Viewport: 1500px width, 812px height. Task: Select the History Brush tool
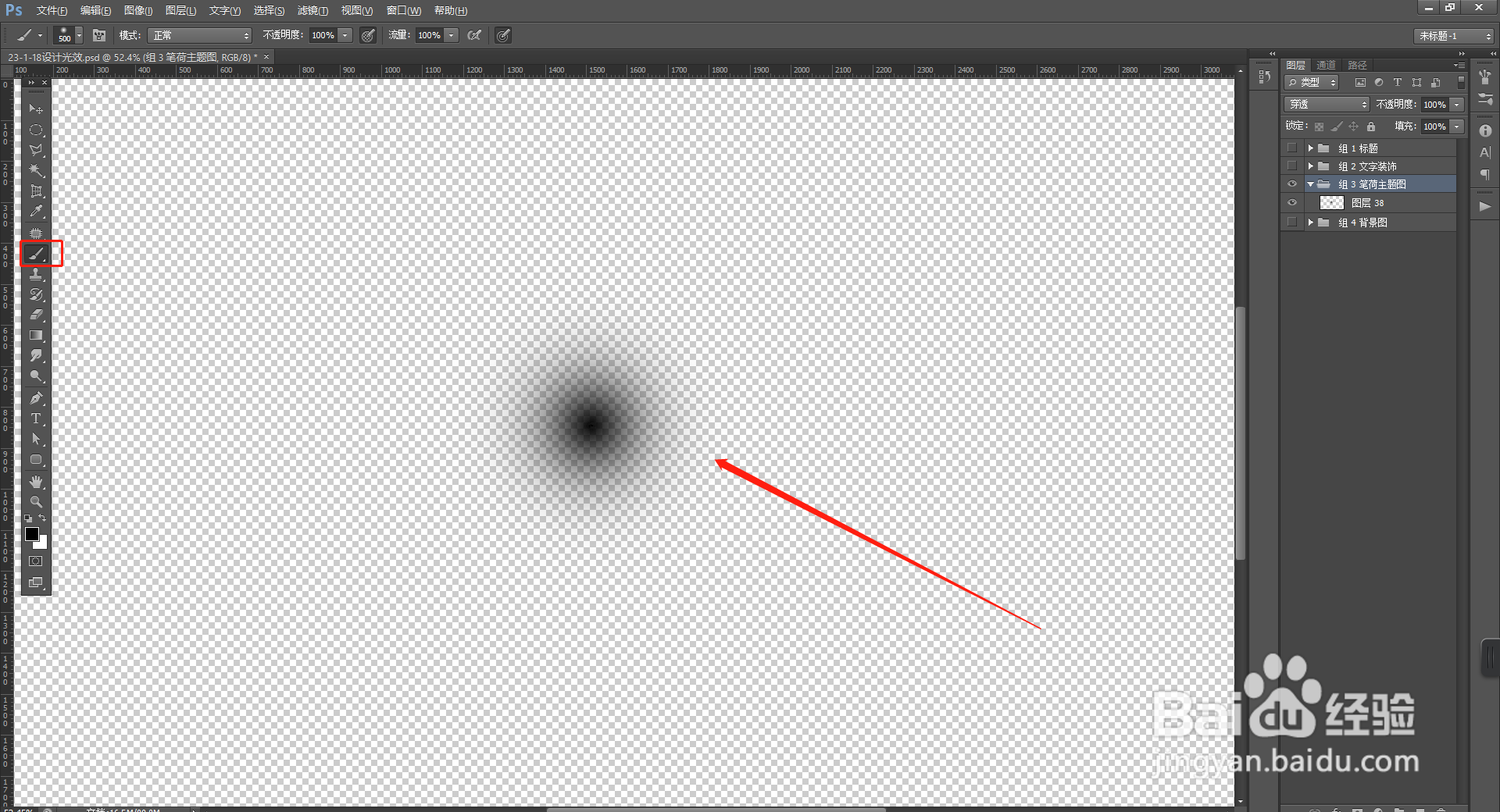[36, 294]
